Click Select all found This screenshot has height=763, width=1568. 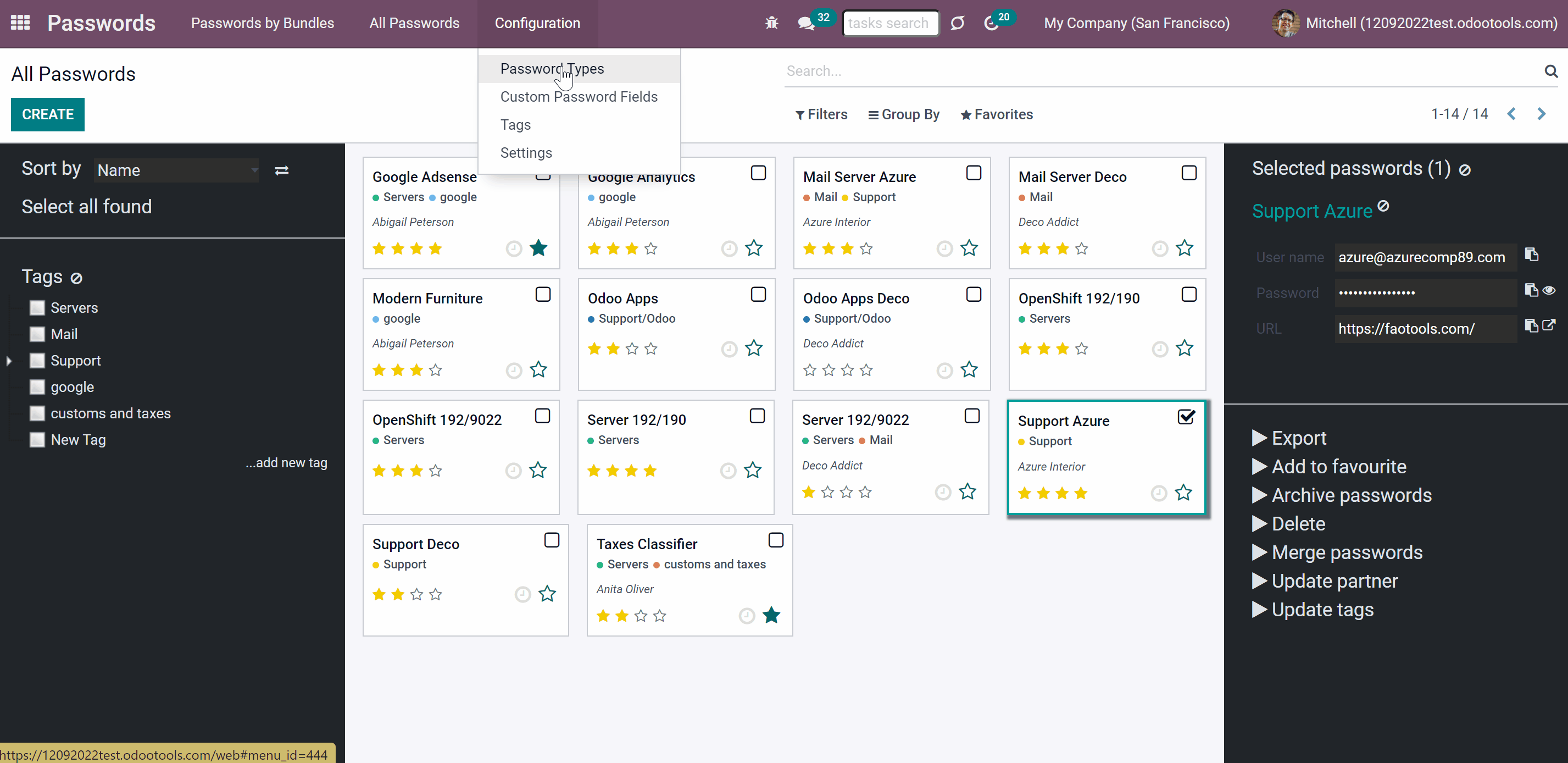click(x=86, y=207)
